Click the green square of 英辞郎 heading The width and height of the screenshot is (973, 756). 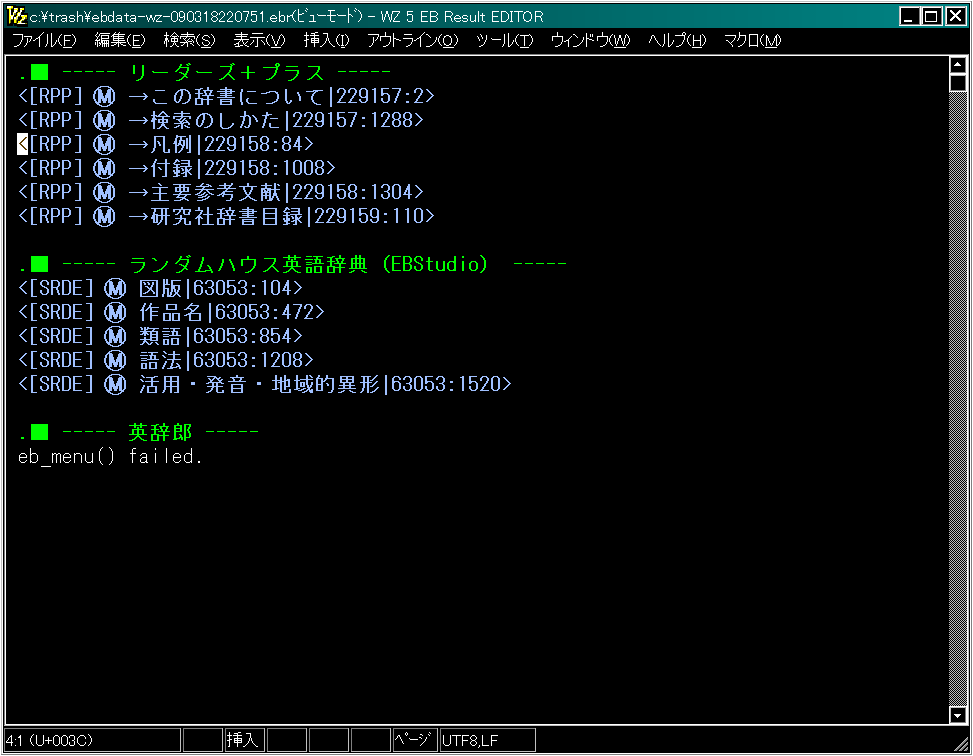click(x=40, y=432)
